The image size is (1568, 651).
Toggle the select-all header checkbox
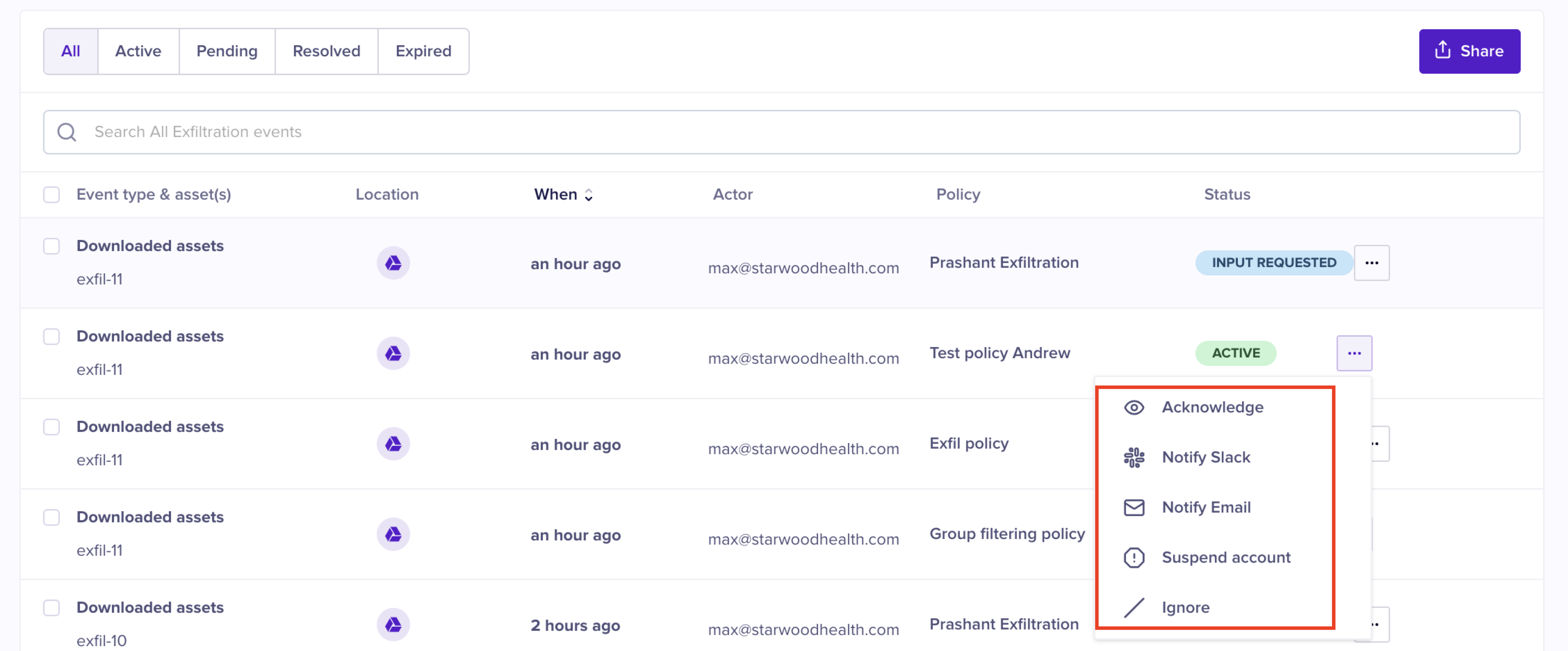point(52,195)
